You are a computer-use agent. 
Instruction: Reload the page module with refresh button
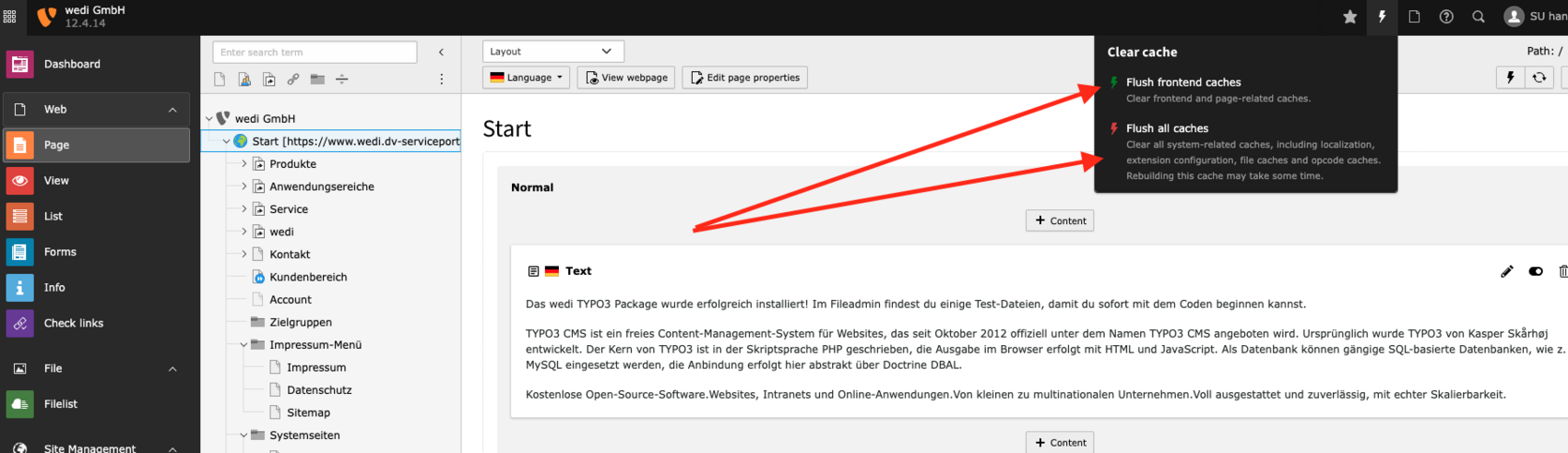point(1539,77)
